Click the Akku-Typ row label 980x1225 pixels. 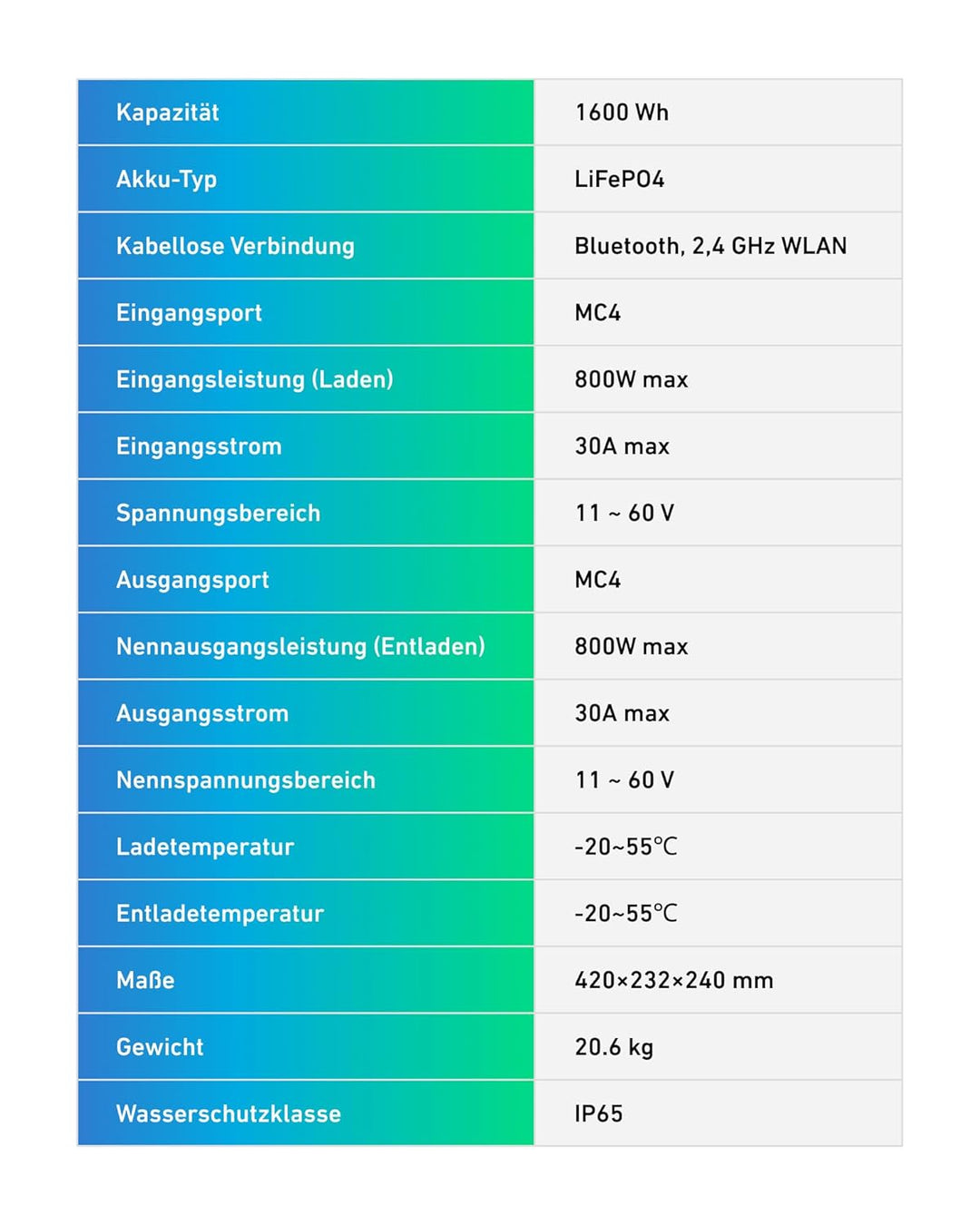click(166, 180)
